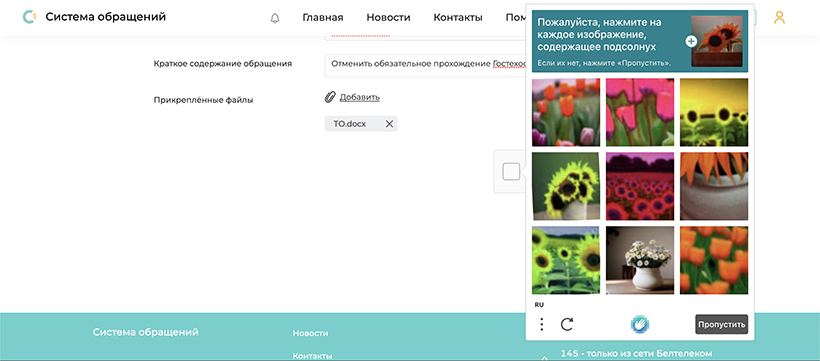Click the paperclip attach icon

point(330,97)
